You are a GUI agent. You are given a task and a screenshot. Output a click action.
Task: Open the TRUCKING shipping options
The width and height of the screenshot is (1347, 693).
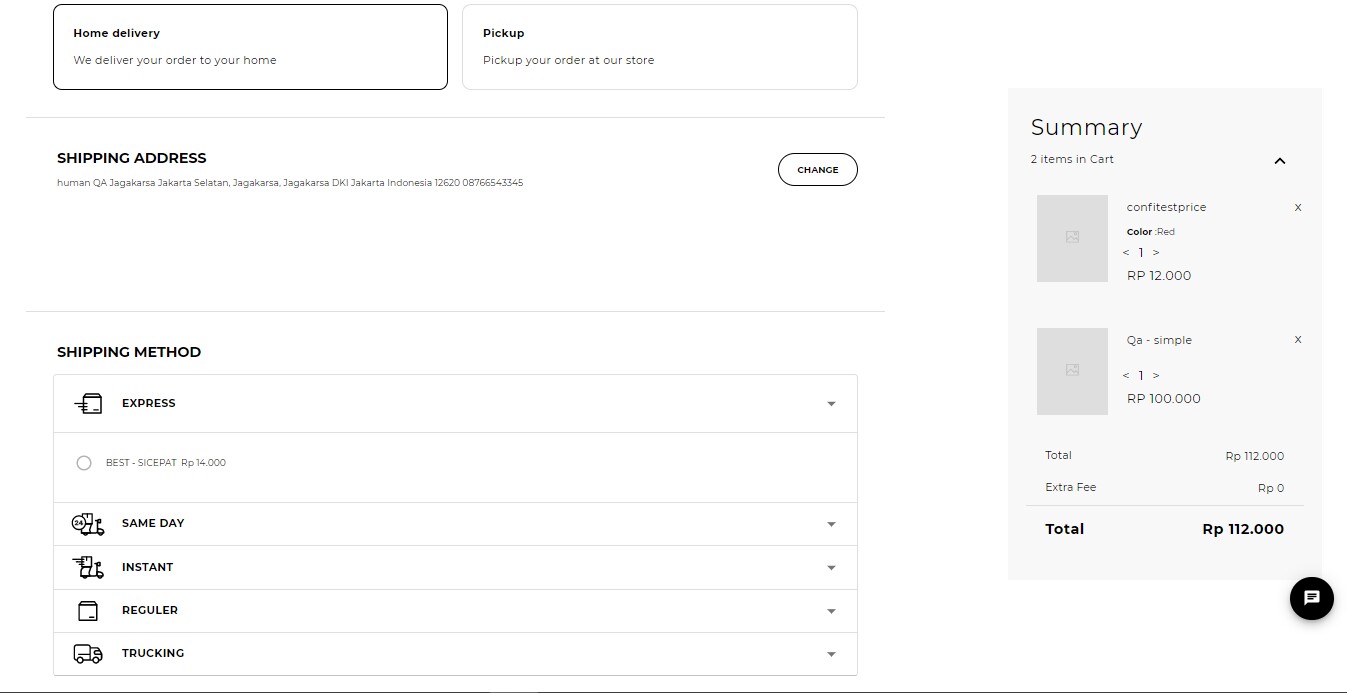tap(831, 653)
